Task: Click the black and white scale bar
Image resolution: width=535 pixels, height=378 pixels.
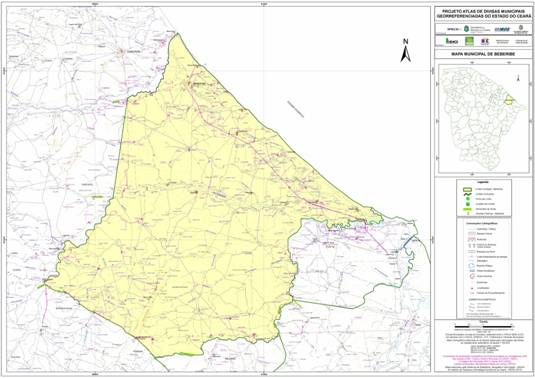Action: click(484, 327)
